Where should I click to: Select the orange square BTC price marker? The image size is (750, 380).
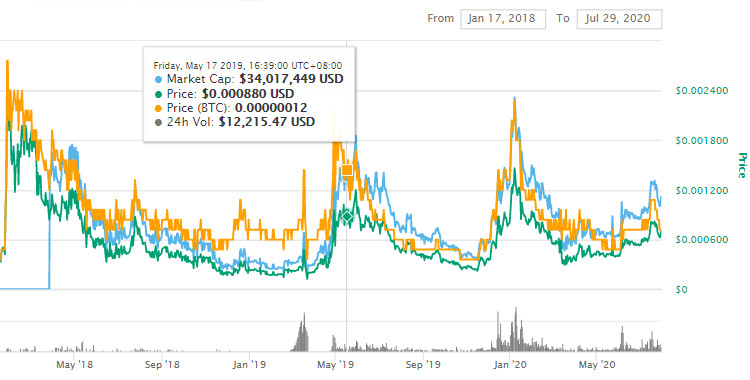[x=347, y=170]
